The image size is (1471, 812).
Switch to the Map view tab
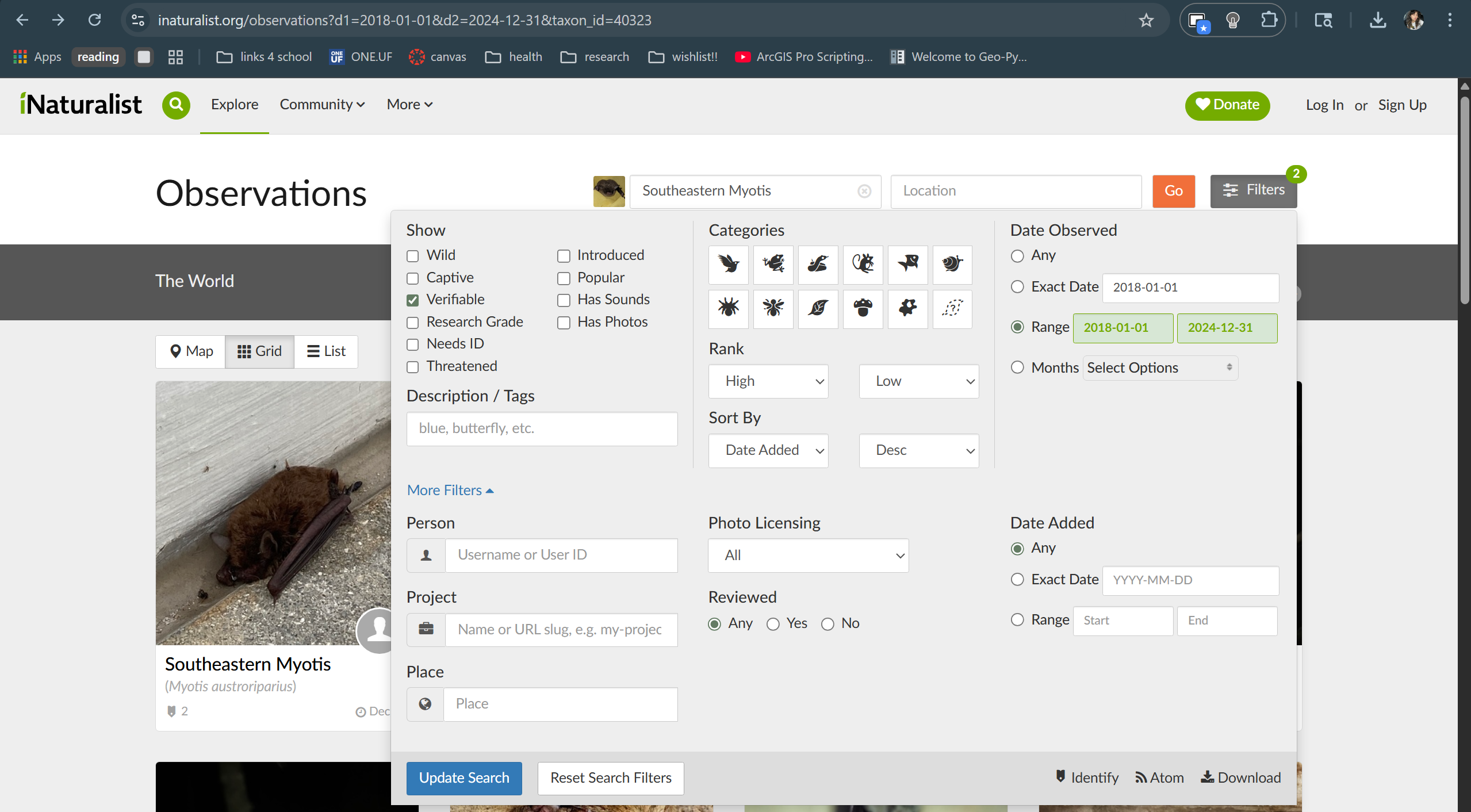(x=190, y=351)
